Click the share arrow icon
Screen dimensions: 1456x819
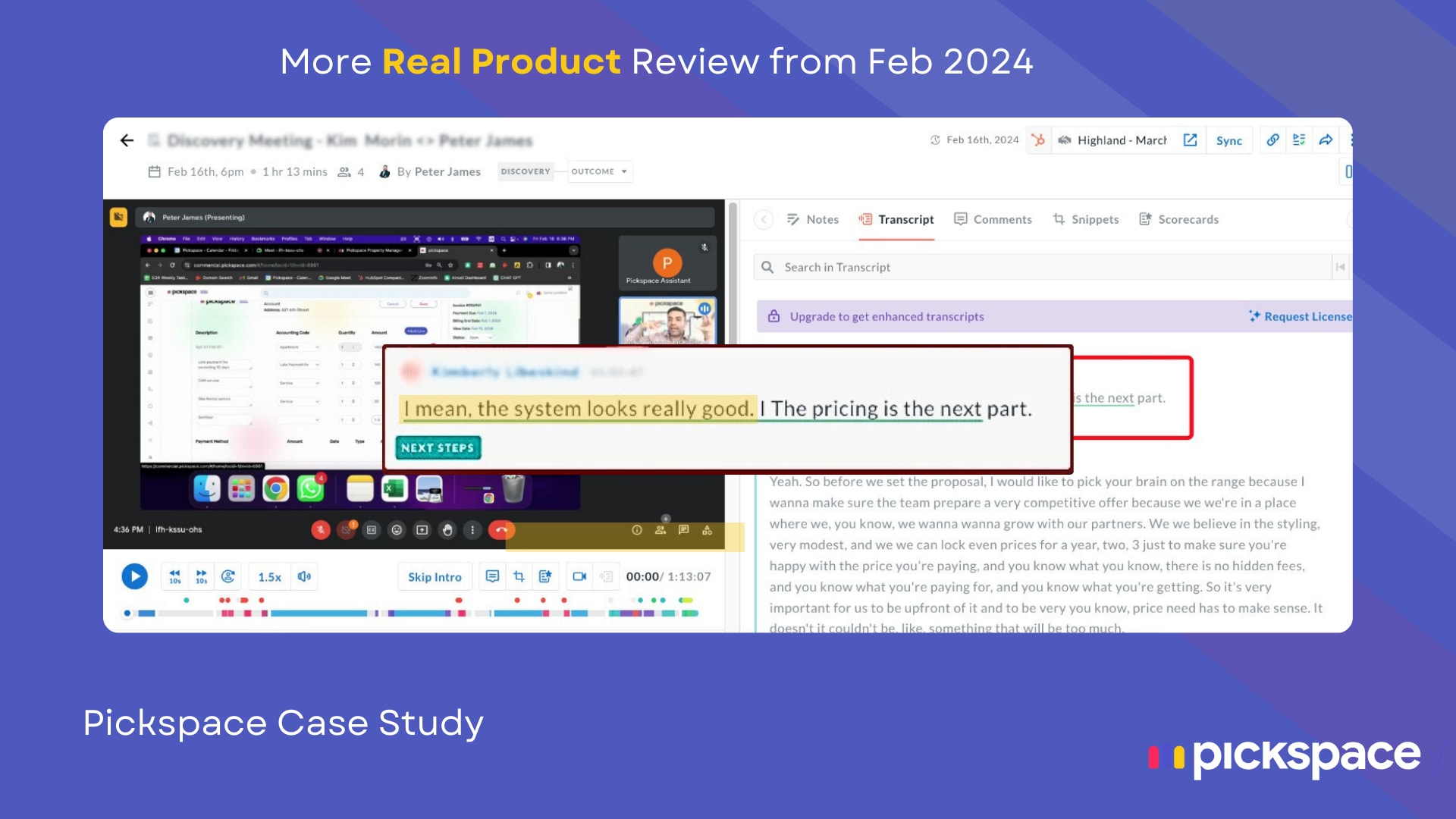tap(1326, 140)
